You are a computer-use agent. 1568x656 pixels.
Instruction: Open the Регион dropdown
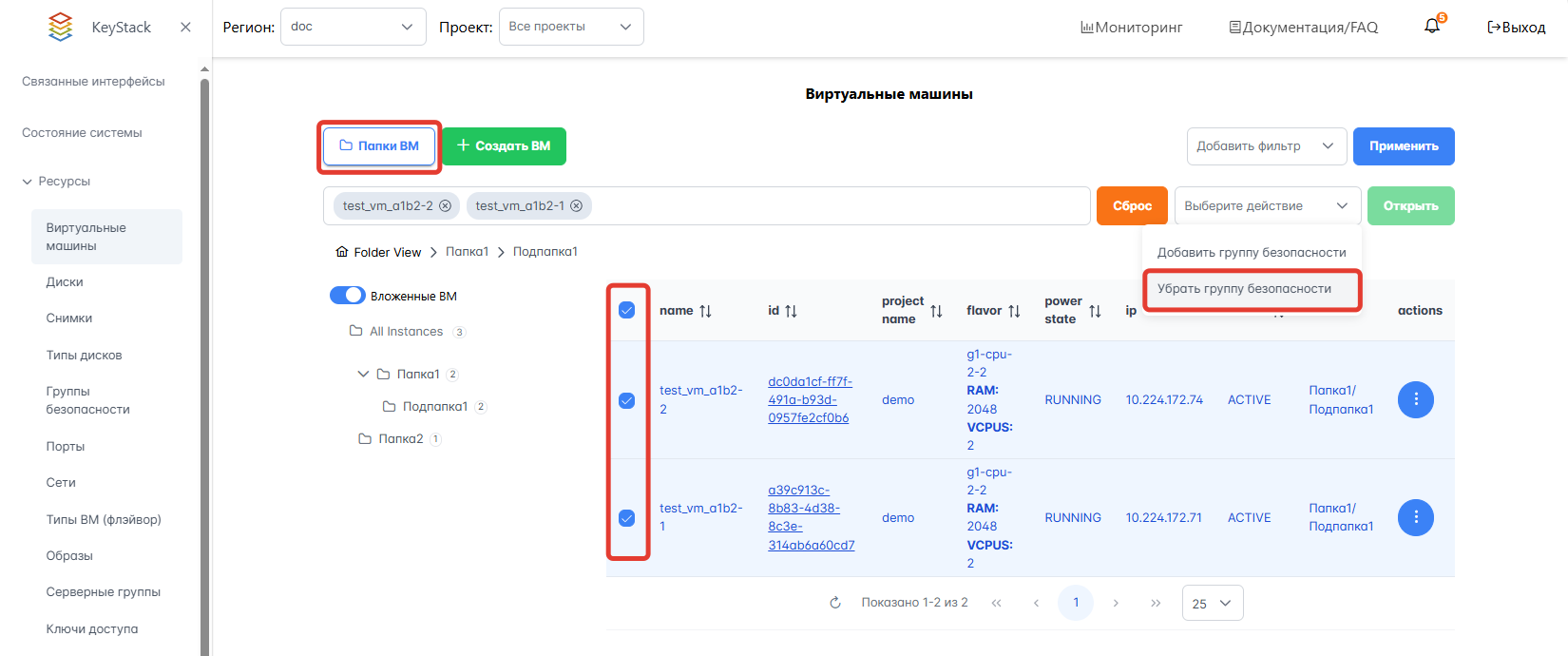coord(353,27)
